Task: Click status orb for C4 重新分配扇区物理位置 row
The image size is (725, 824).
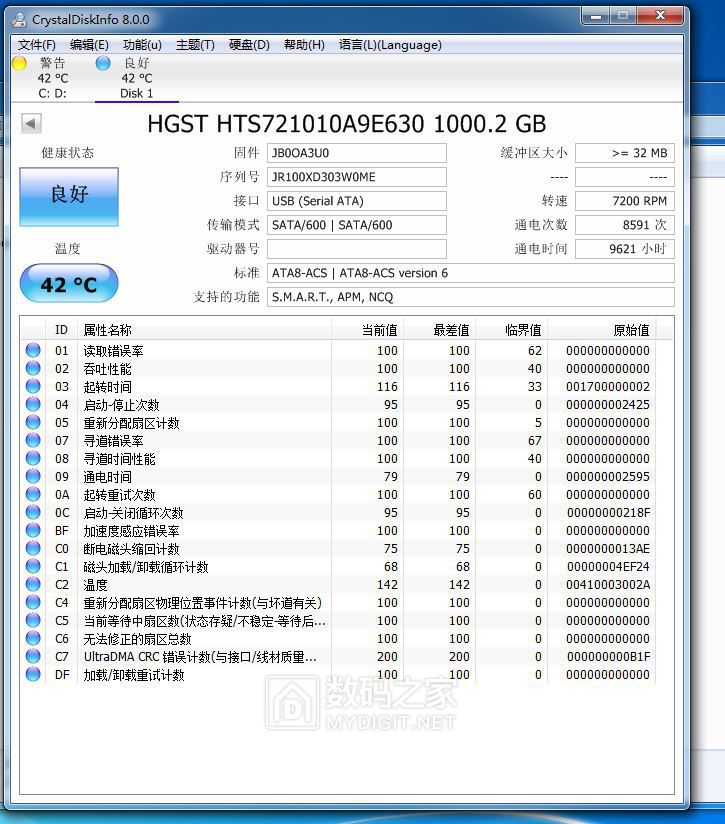Action: (x=33, y=602)
